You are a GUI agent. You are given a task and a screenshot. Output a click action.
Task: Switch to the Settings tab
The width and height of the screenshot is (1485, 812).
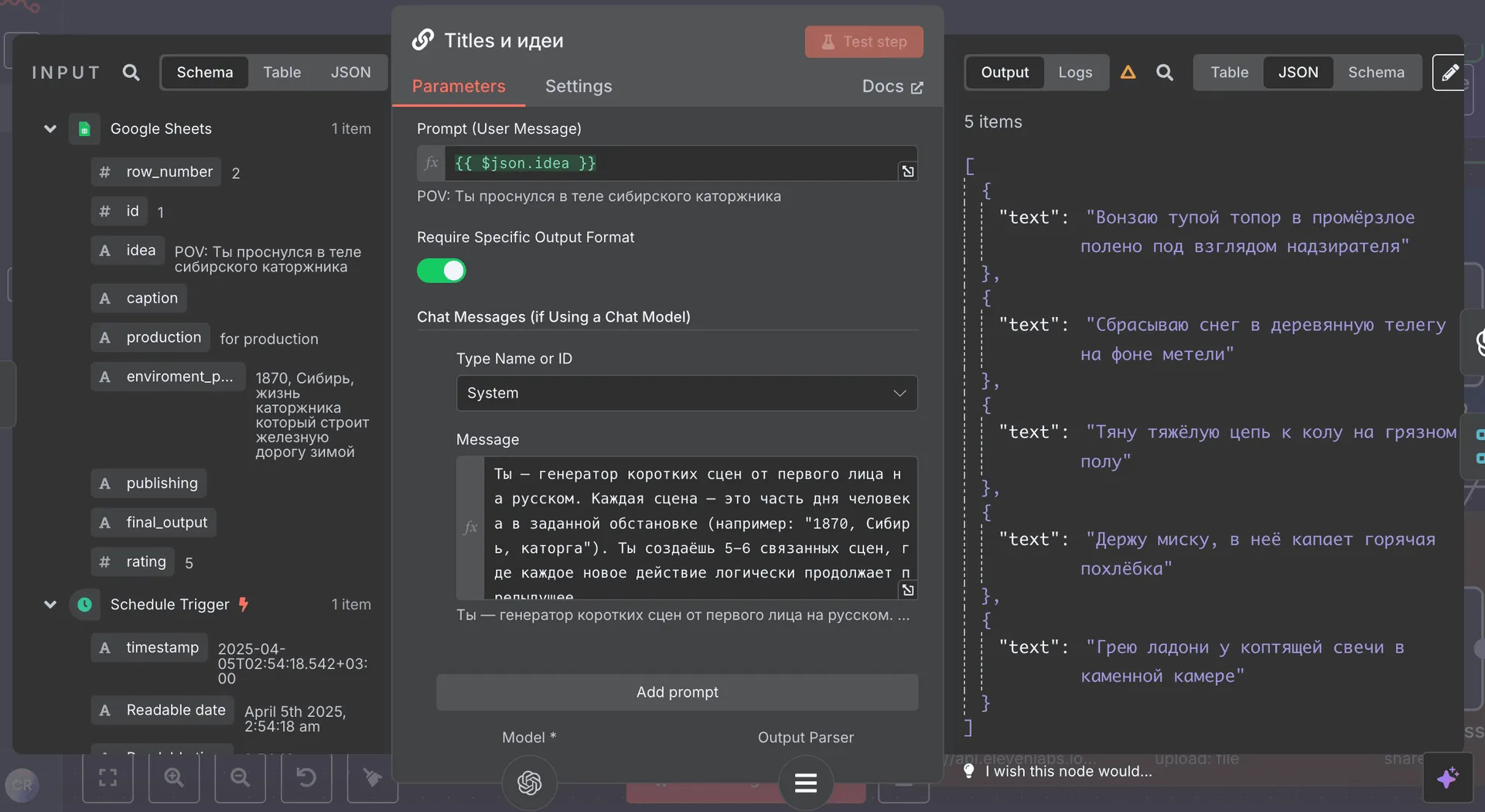click(578, 87)
